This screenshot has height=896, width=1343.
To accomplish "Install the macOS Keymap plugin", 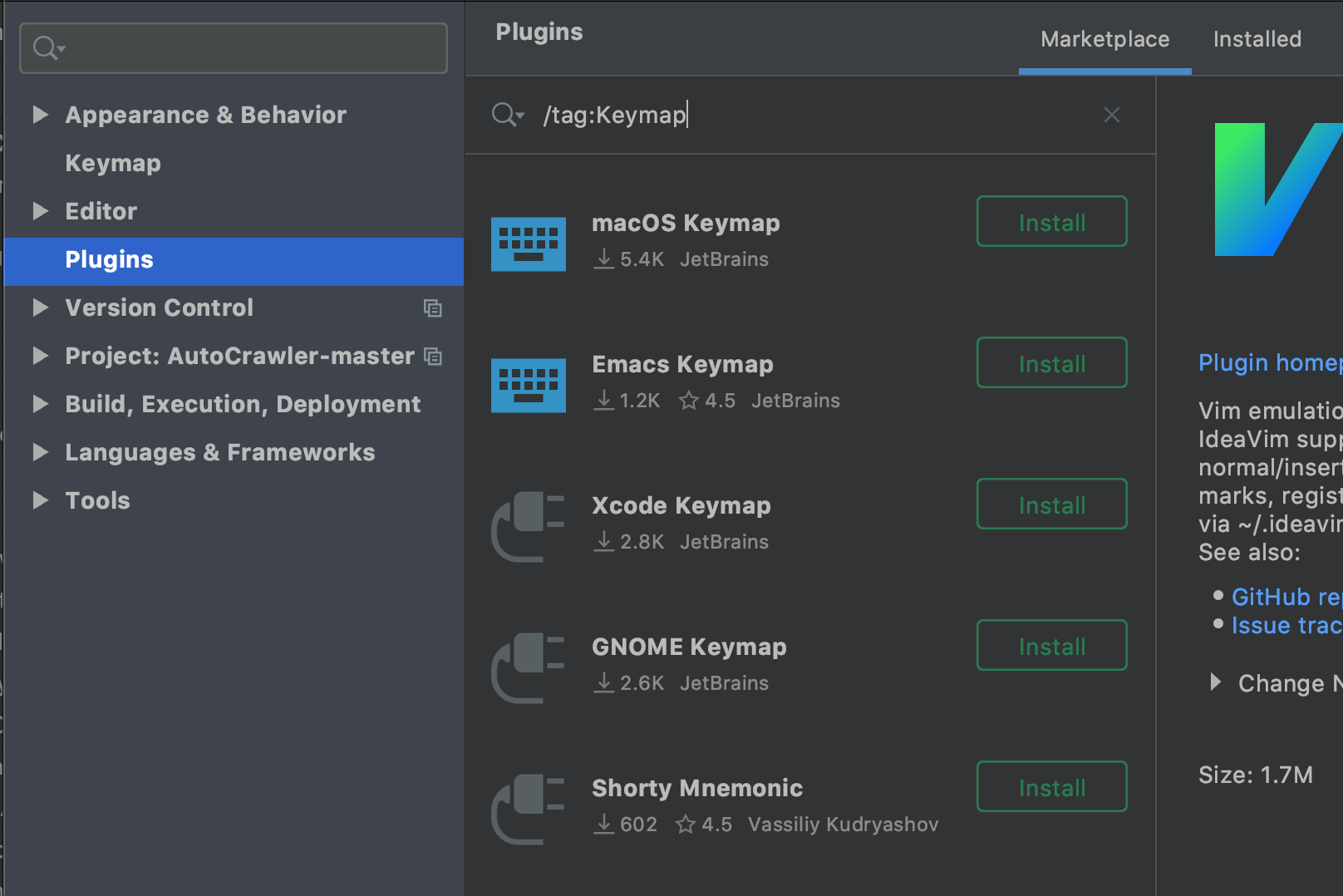I will [1052, 221].
